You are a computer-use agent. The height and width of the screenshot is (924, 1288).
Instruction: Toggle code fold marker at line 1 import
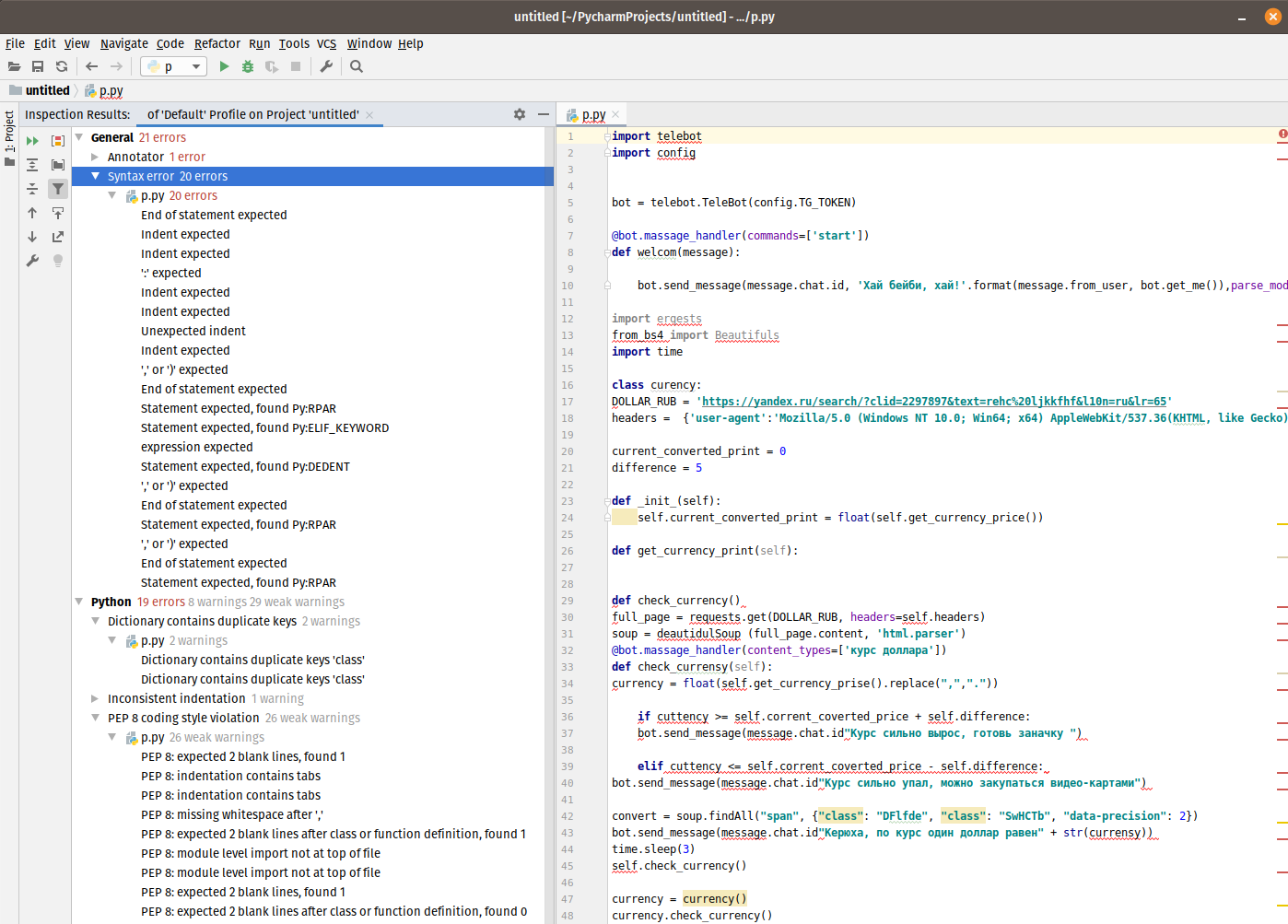[x=607, y=136]
